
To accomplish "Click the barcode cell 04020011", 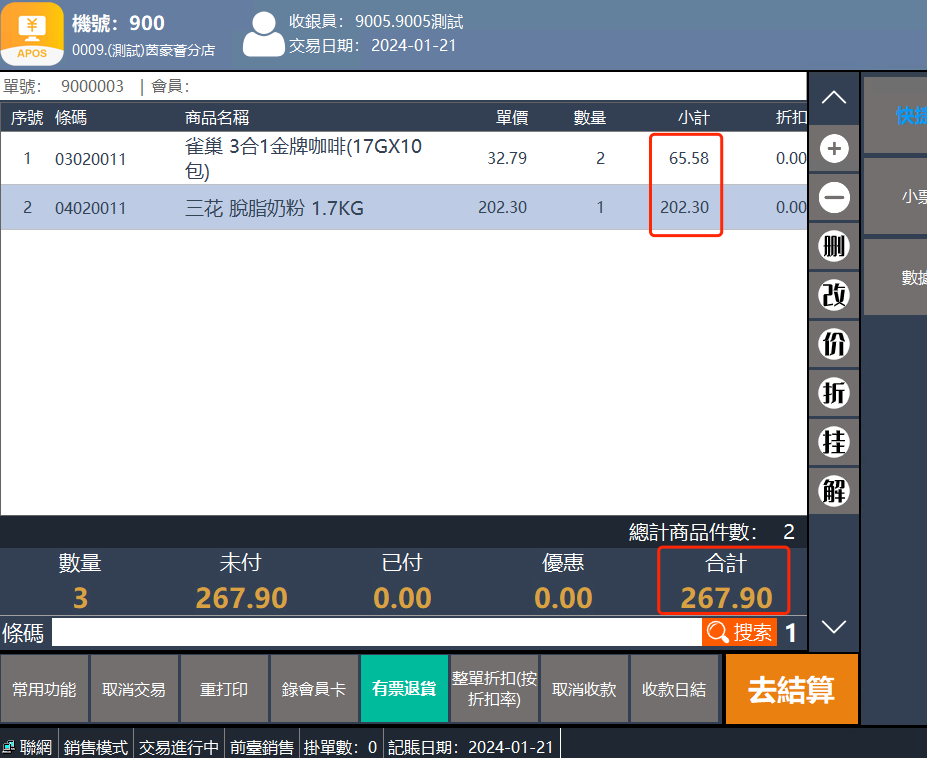I will click(x=90, y=208).
